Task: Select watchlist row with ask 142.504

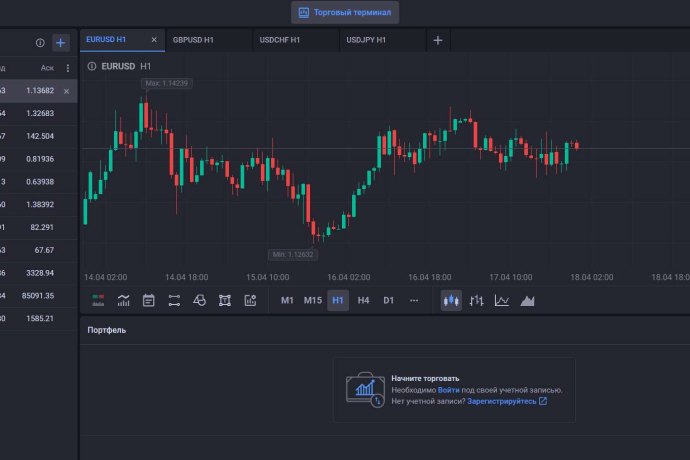Action: click(39, 136)
